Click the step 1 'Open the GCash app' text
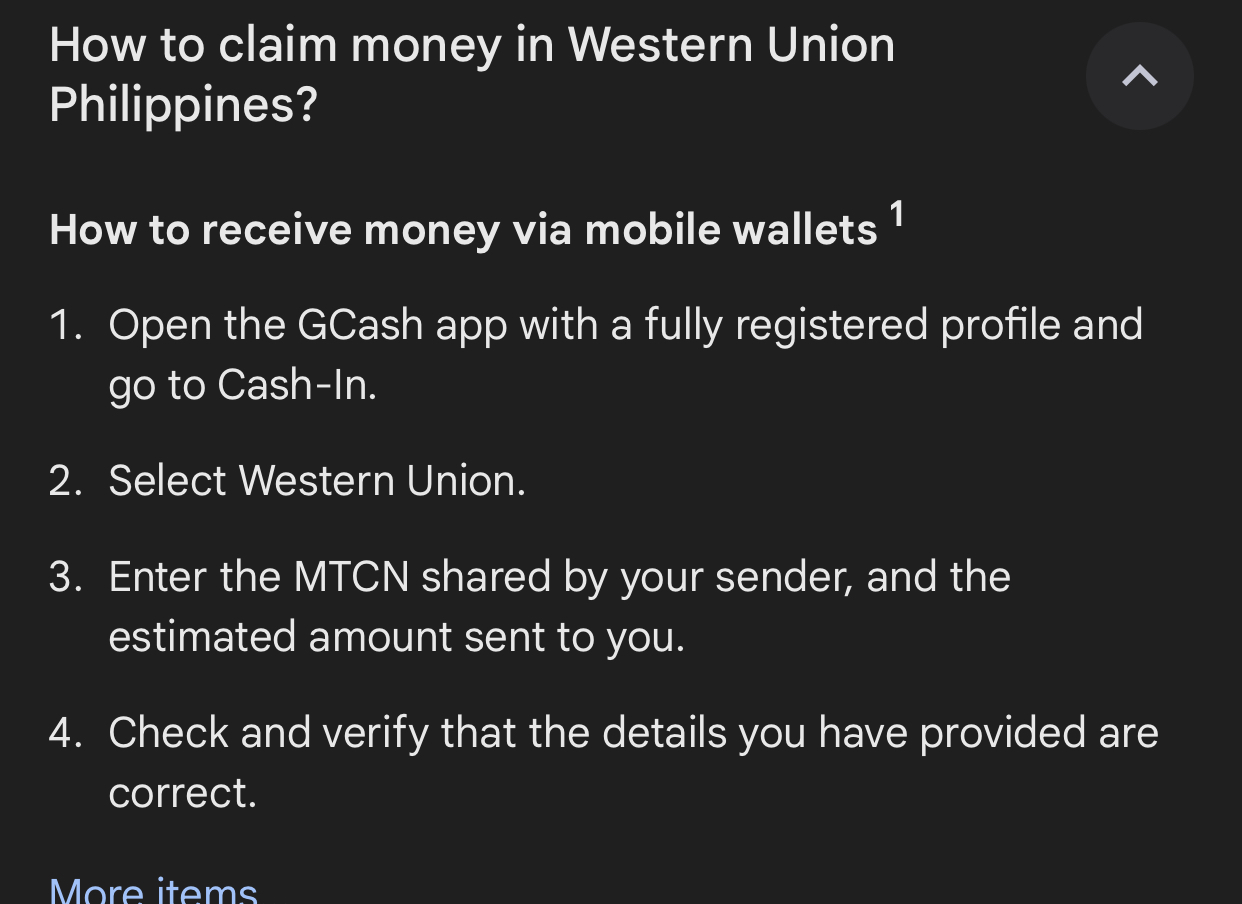Viewport: 1242px width, 904px height. click(x=625, y=325)
